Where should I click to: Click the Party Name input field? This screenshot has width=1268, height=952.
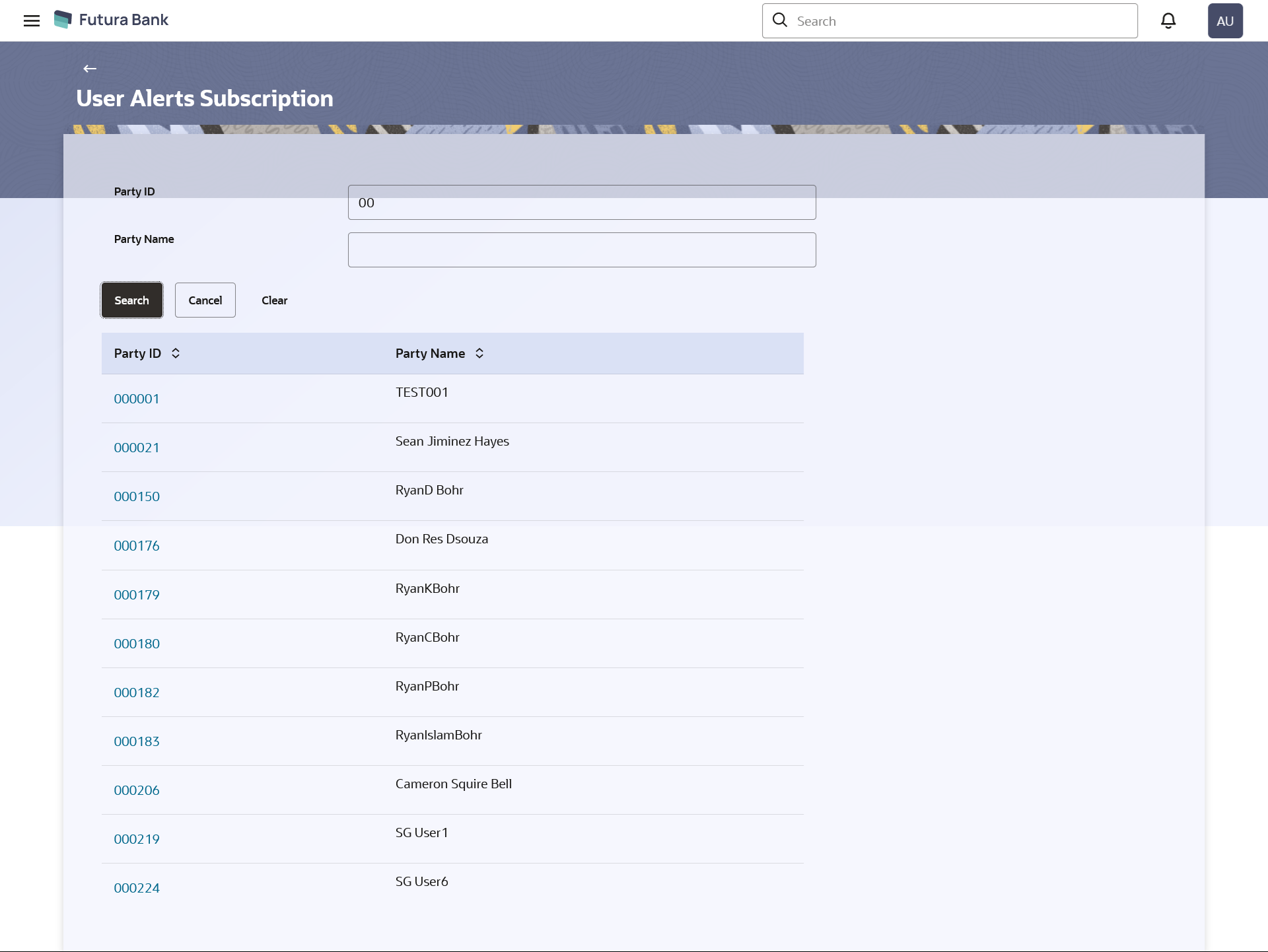tap(581, 250)
